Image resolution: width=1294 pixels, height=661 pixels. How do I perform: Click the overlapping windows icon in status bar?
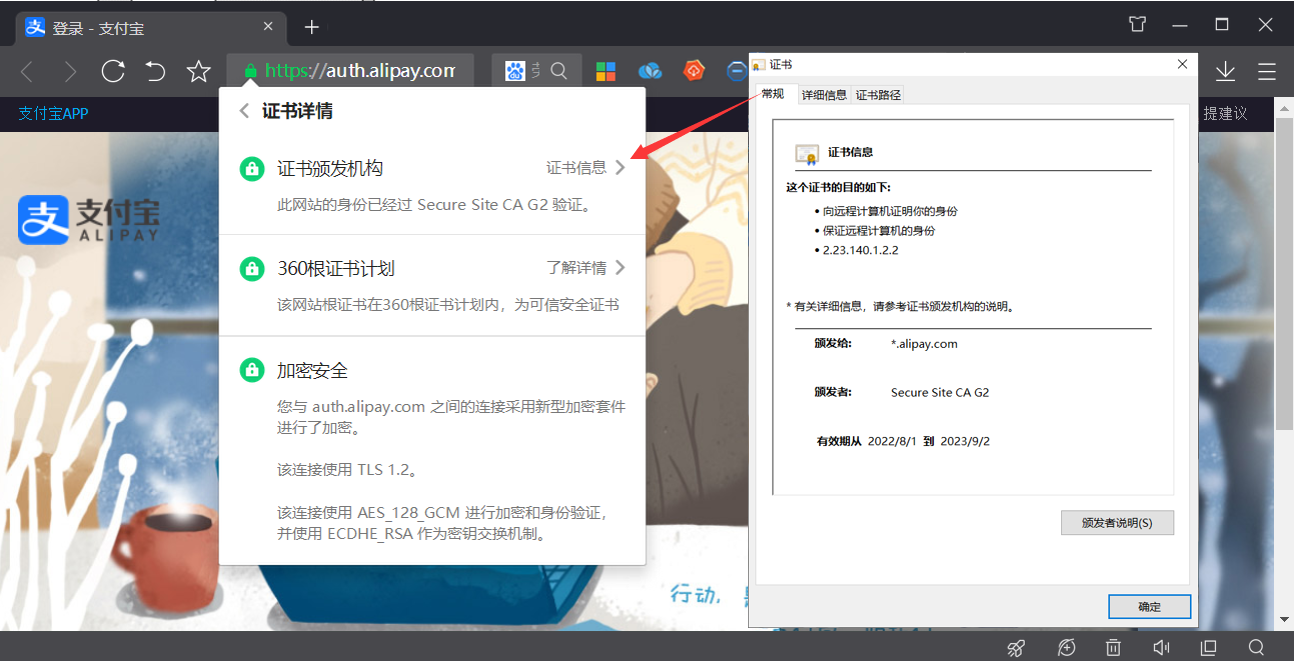1208,647
